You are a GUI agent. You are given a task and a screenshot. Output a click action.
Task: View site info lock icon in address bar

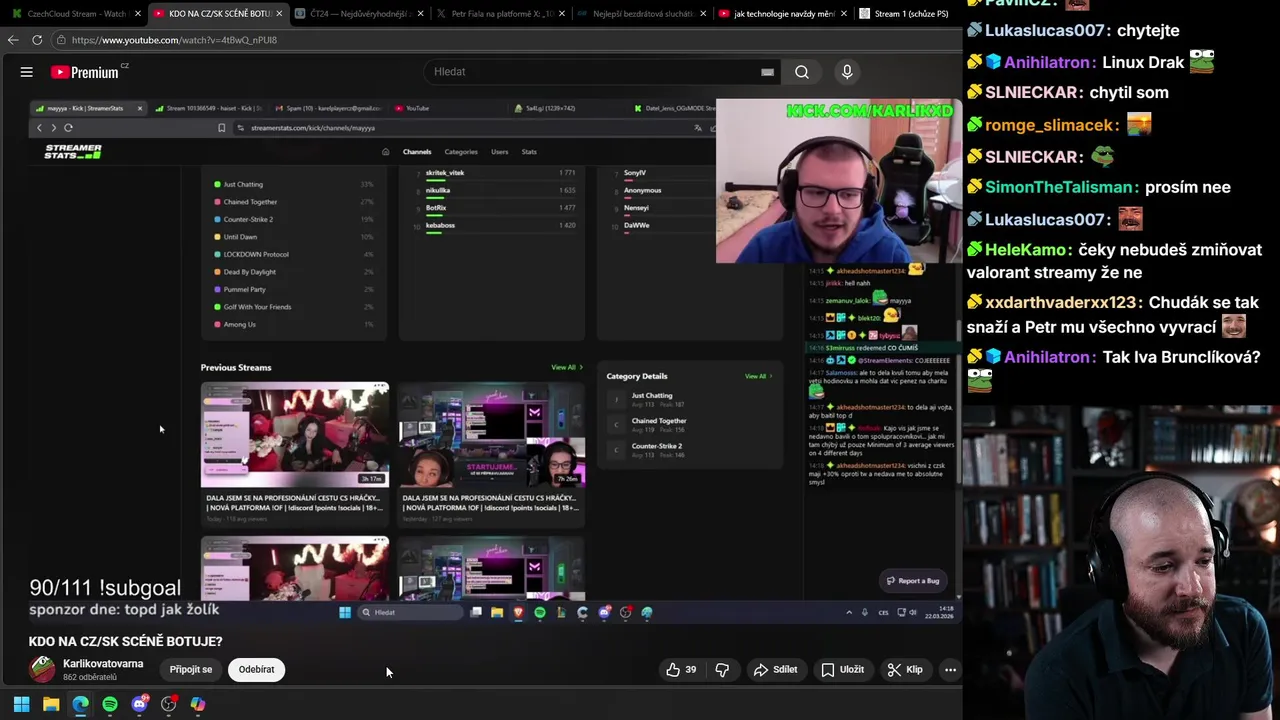[61, 40]
